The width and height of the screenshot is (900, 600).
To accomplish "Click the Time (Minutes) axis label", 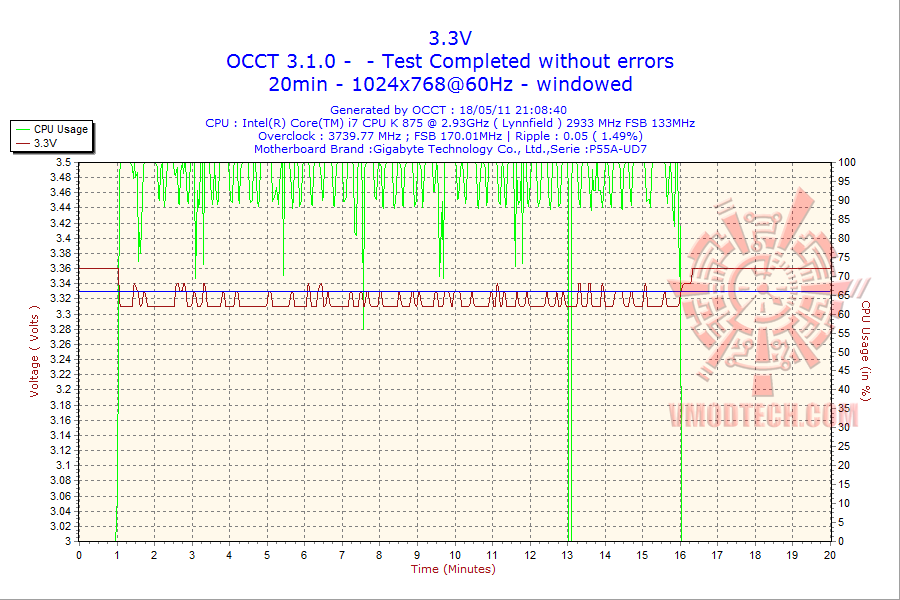I will tap(453, 569).
